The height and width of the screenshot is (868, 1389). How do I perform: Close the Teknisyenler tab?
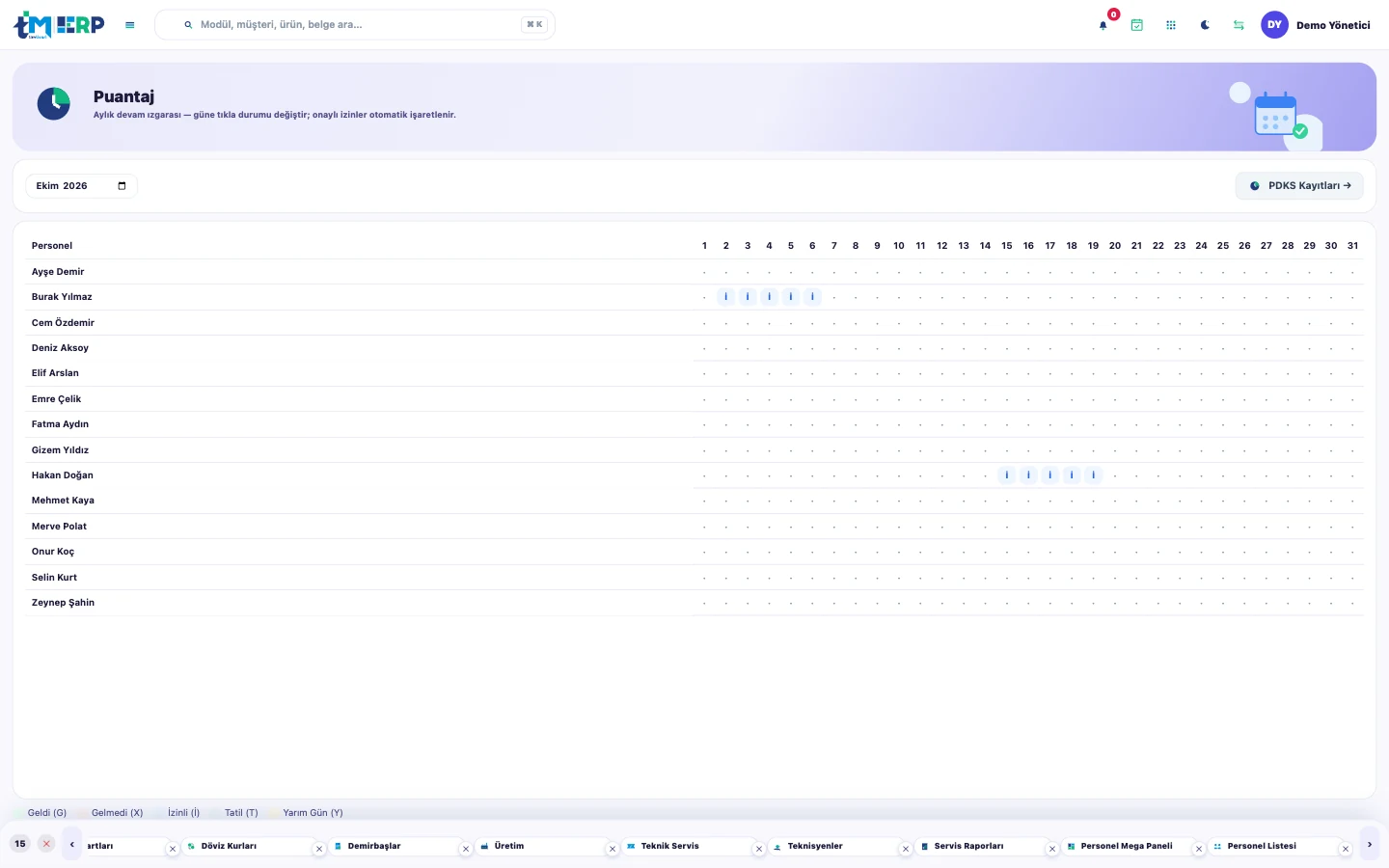[x=906, y=850]
